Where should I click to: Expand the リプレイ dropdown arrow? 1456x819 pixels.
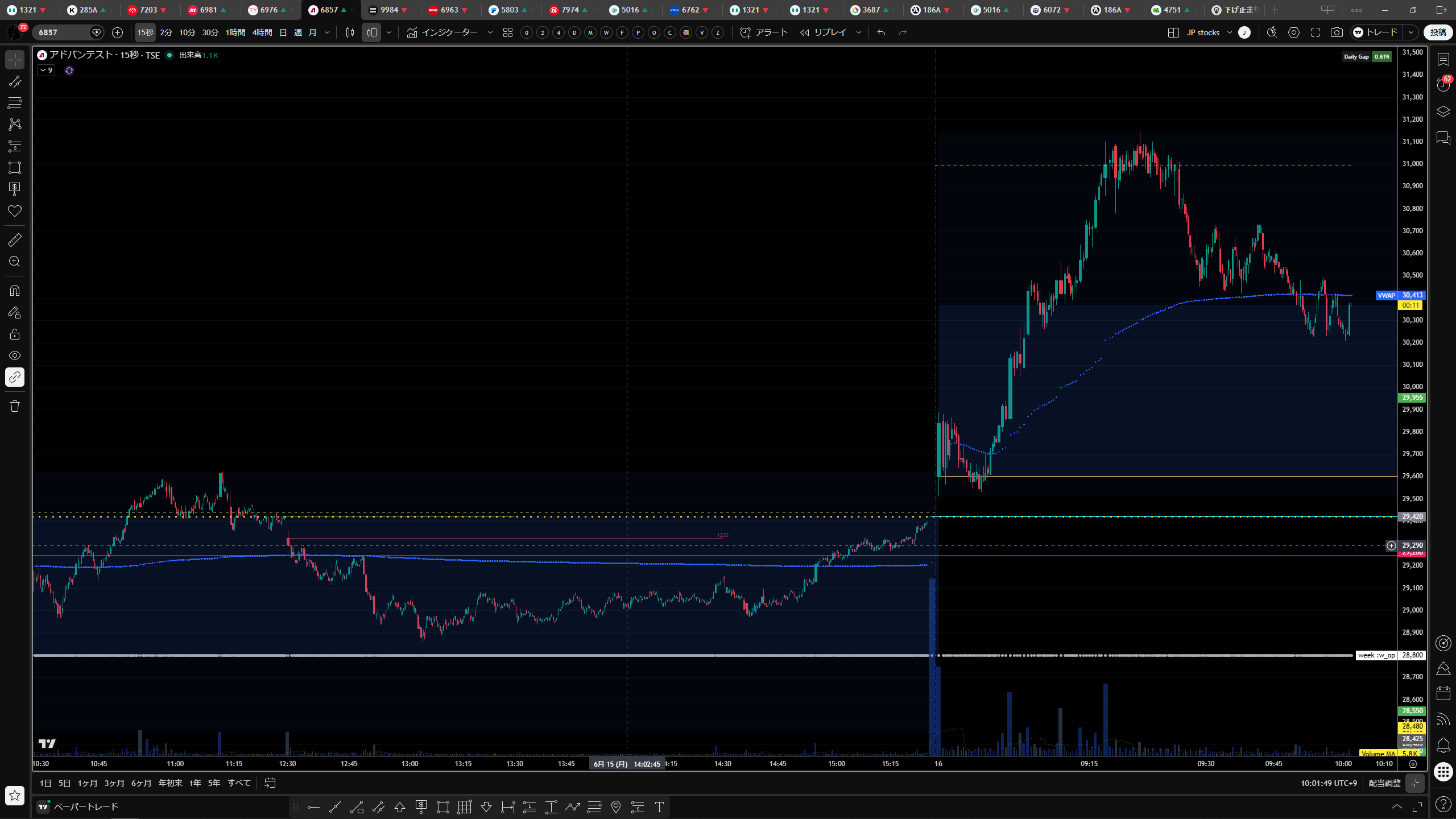[859, 32]
